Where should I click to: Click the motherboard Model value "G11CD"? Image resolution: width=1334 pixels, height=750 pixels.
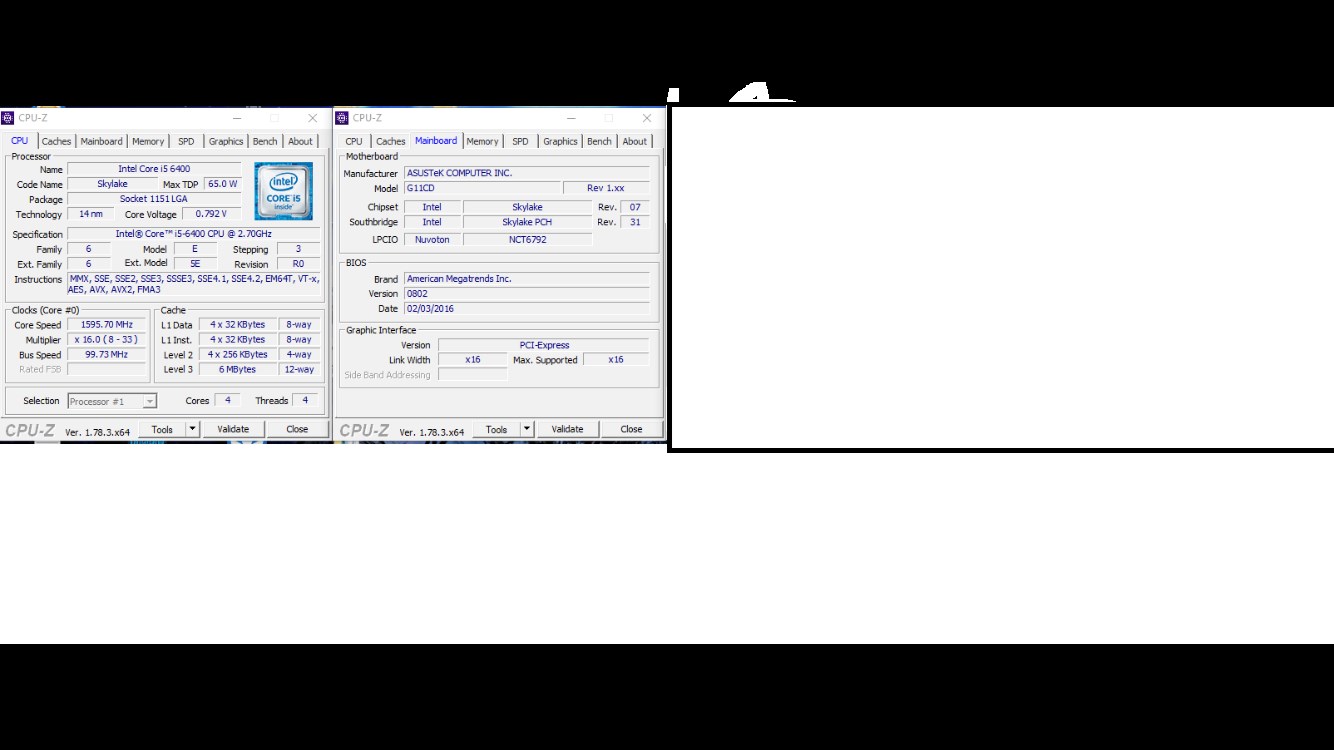pos(482,188)
